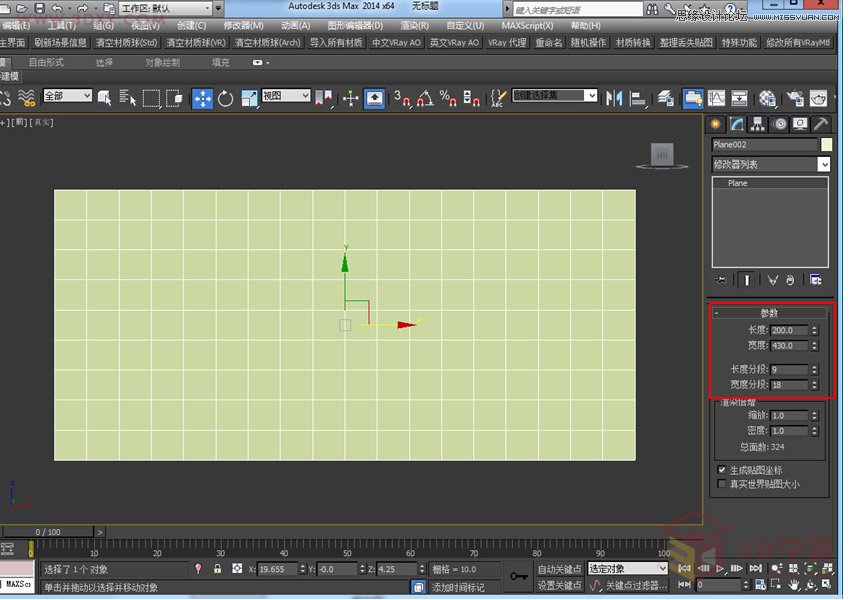Open the 修改器(M) menu
This screenshot has height=600, width=850.
pos(243,25)
